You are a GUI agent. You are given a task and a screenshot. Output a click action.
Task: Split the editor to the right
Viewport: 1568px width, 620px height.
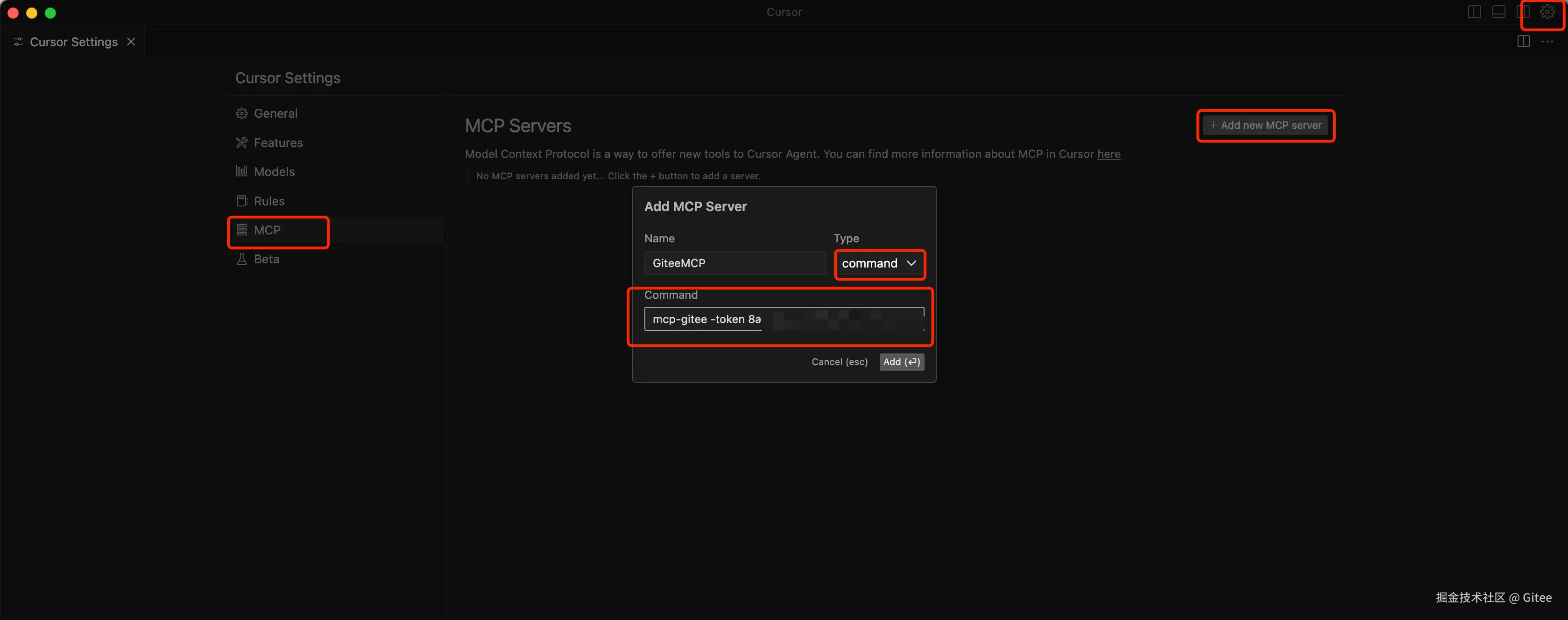click(1523, 42)
